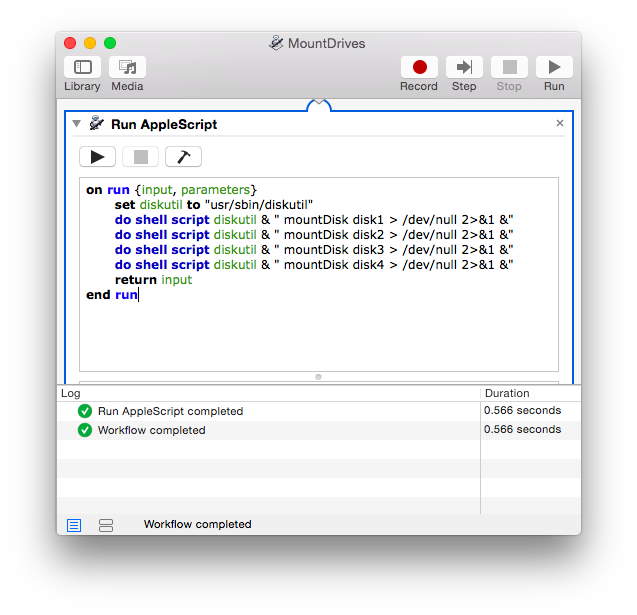
Task: Select the Log list view icon
Action: pos(74,525)
